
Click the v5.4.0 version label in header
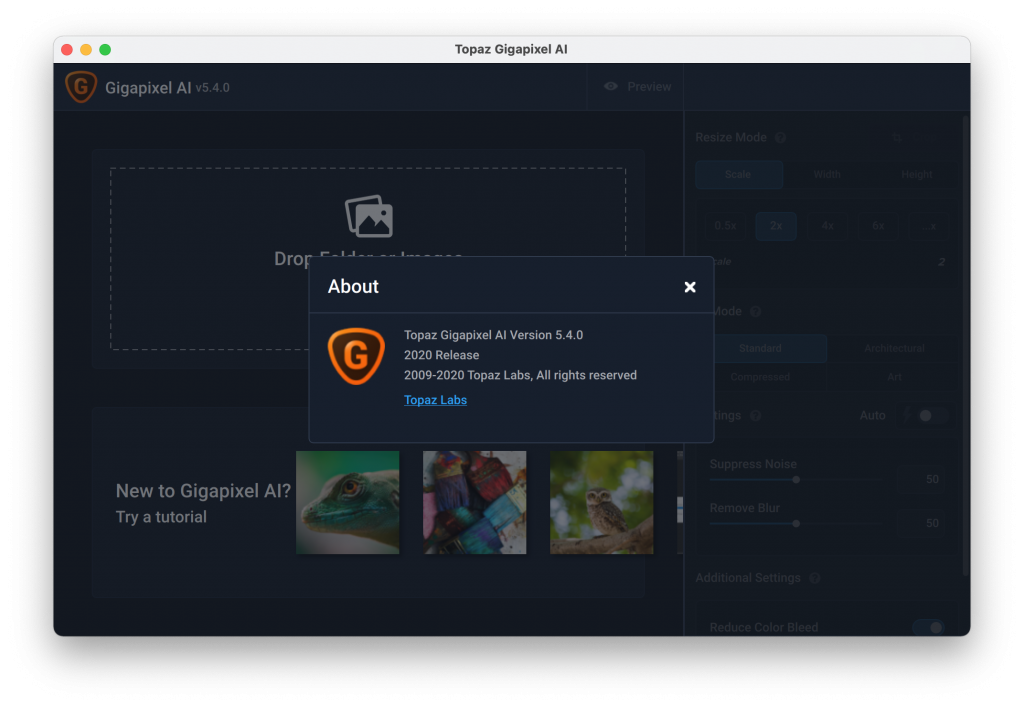click(x=213, y=87)
